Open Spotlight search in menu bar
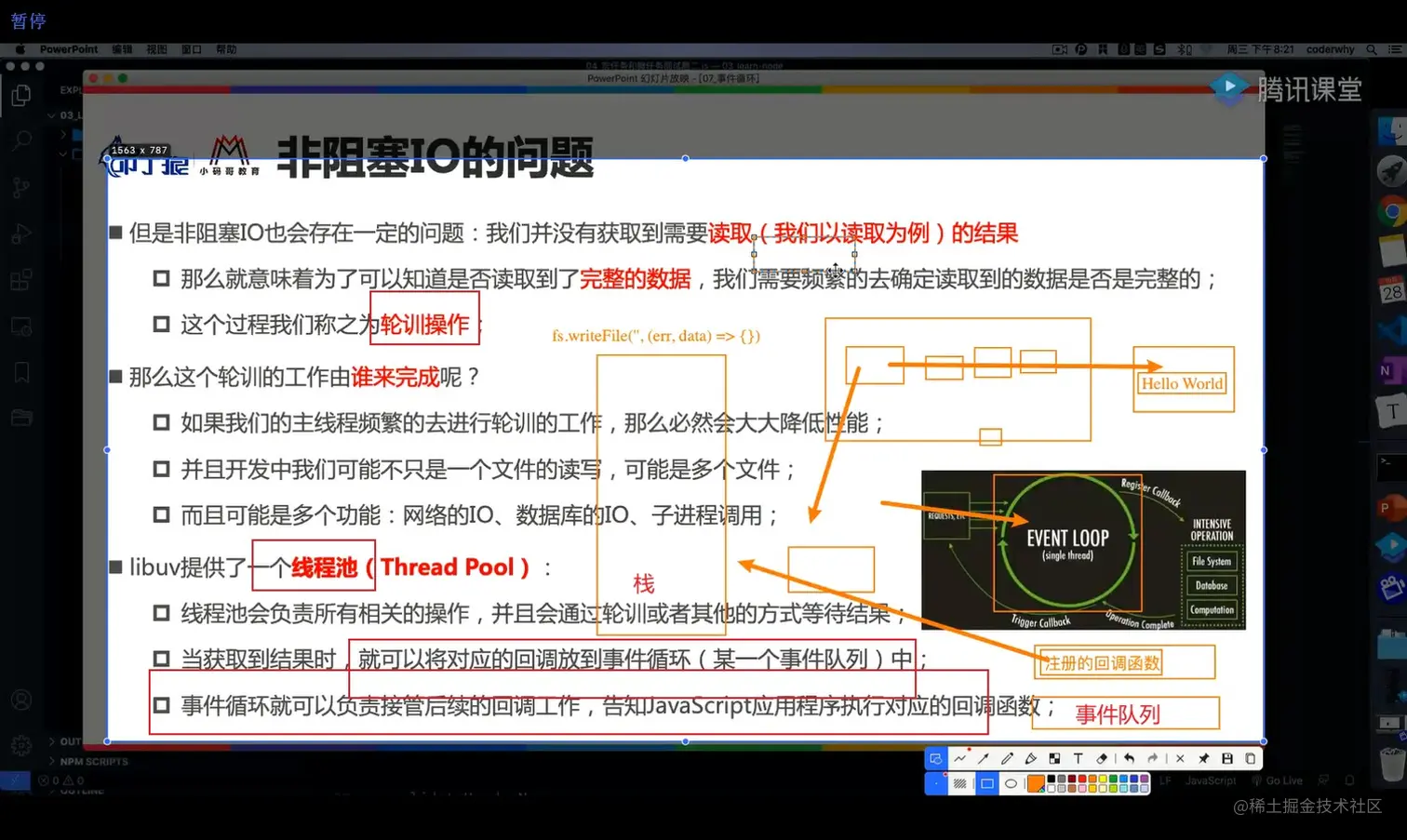Viewport: 1407px width, 840px height. (x=1372, y=49)
